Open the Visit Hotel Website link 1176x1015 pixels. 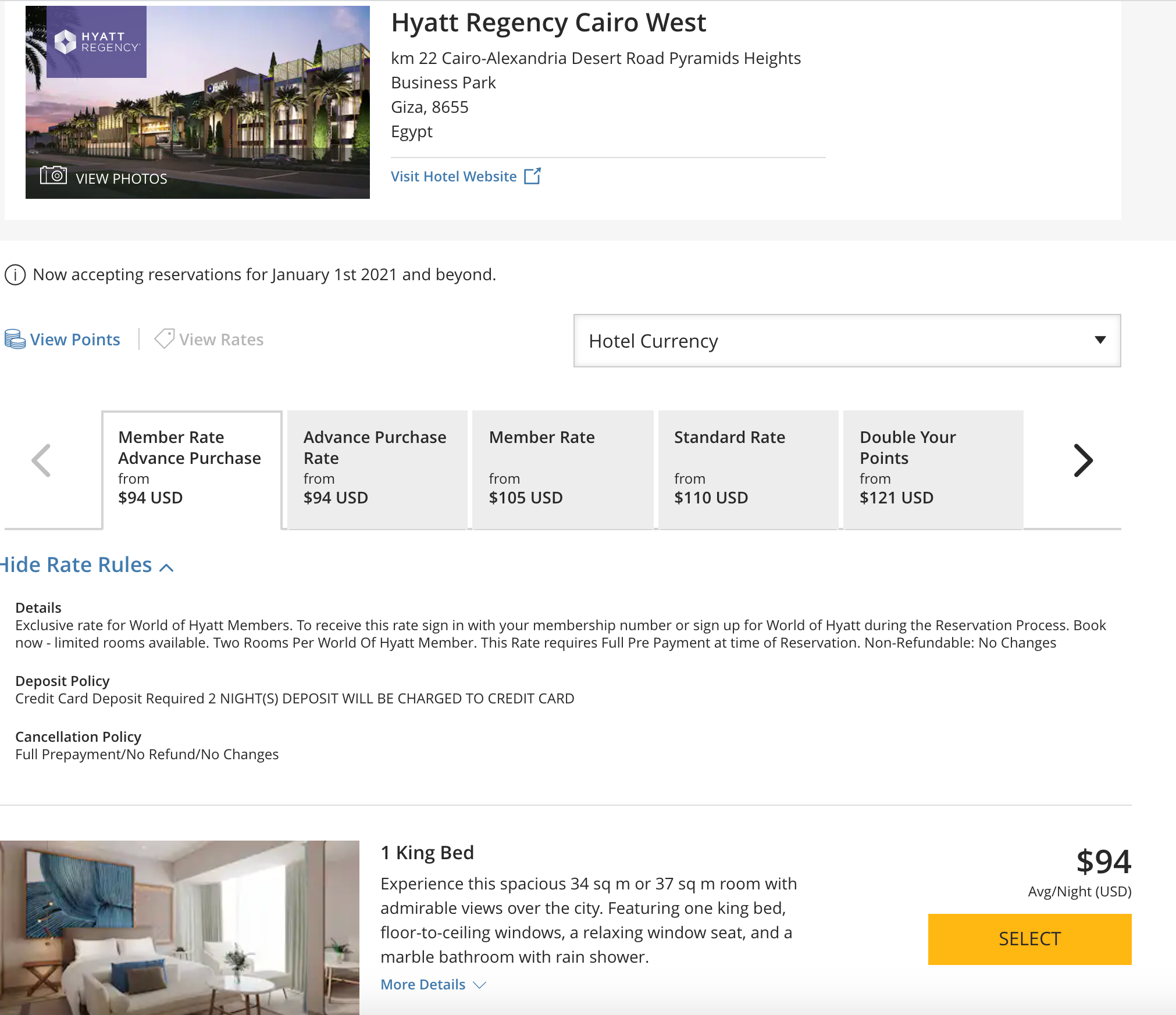coord(454,177)
